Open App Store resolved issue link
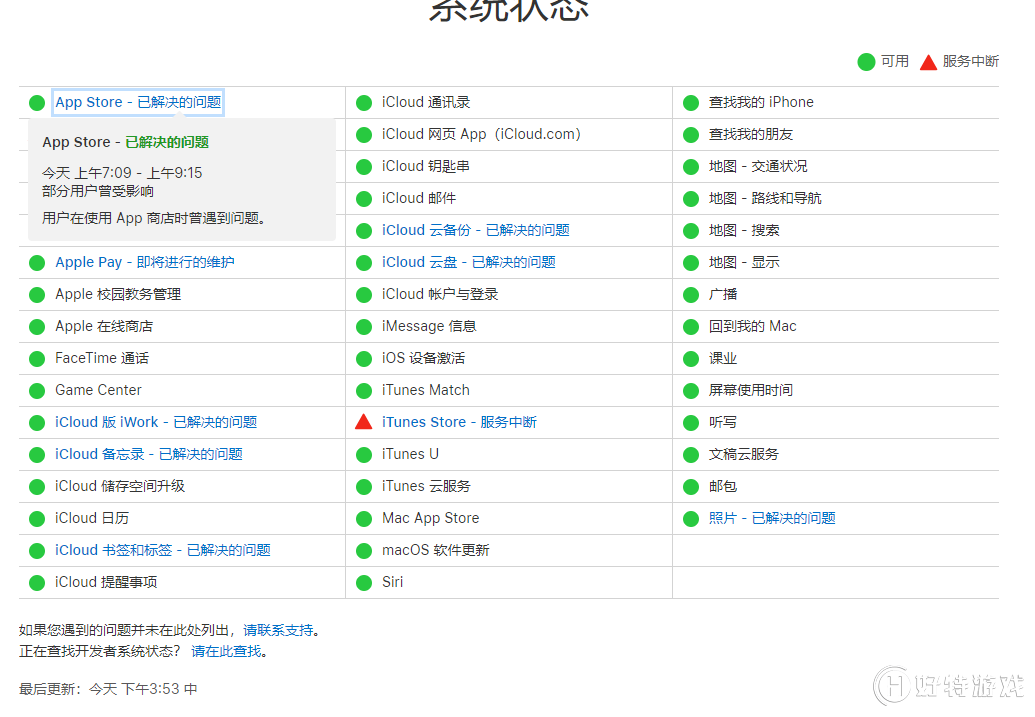Screen dimensions: 1035x717 click(x=138, y=102)
